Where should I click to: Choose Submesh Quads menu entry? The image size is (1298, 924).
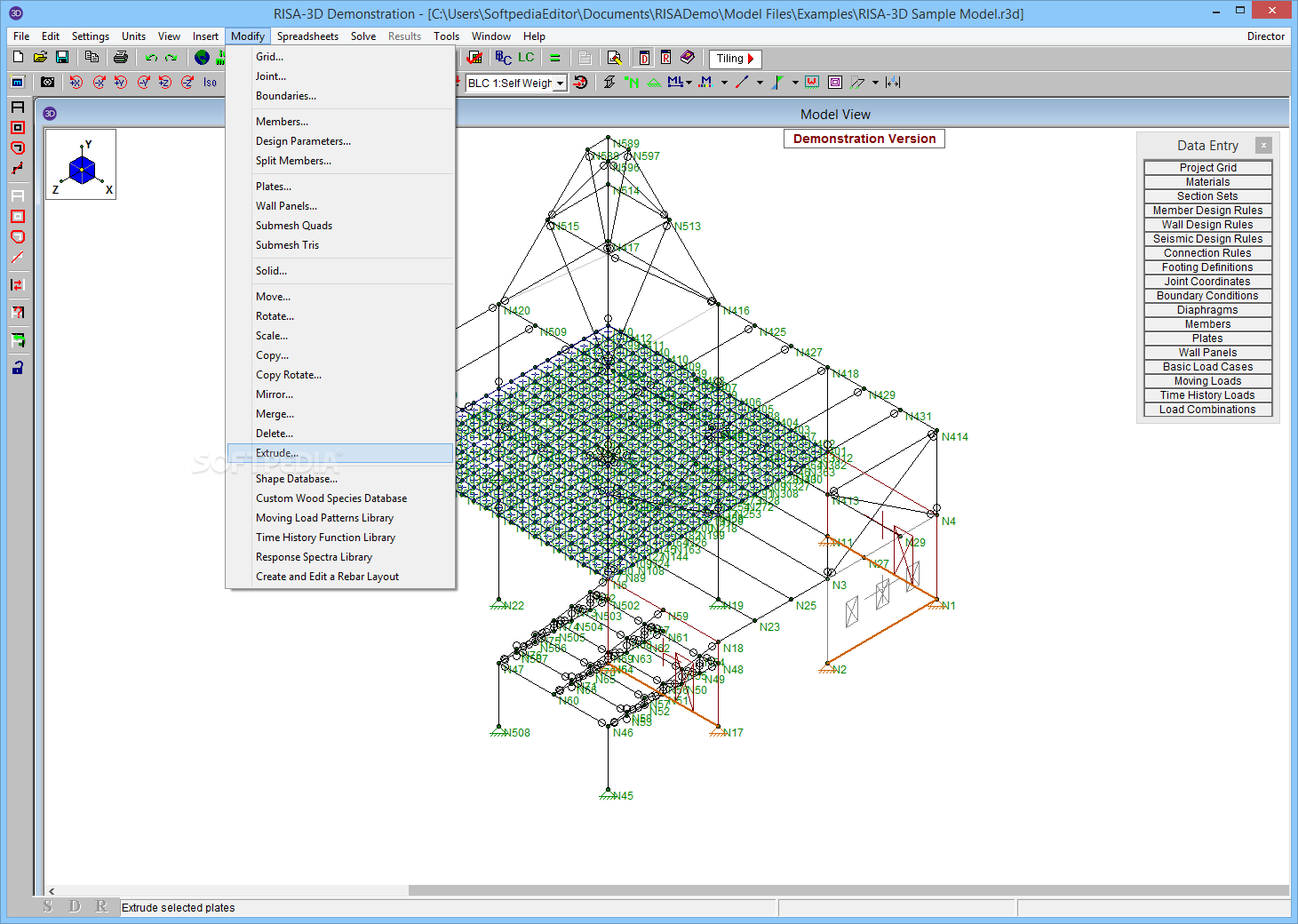(340, 226)
